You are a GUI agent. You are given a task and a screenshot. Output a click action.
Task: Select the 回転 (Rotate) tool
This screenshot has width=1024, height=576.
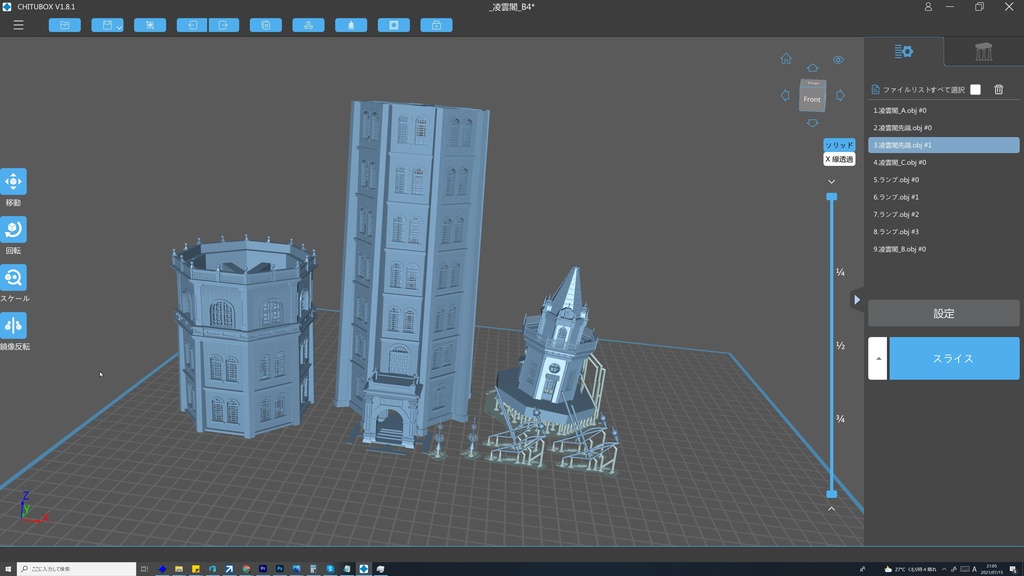[x=14, y=230]
